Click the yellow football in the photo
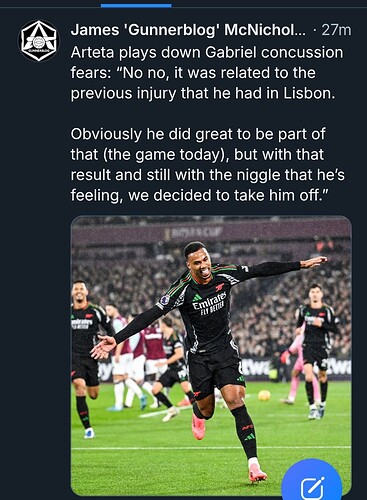The height and width of the screenshot is (500, 367). [x=264, y=395]
